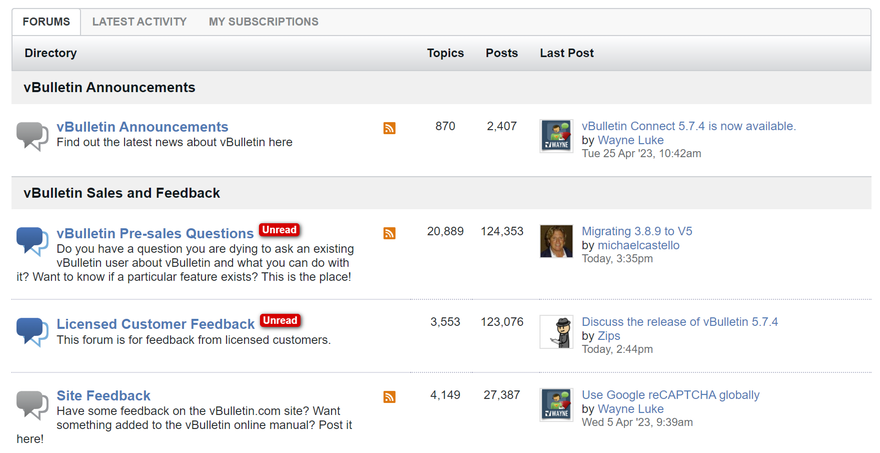Click the date Tue 25 Apr '23, 10:42am
Image resolution: width=880 pixels, height=453 pixels.
click(x=641, y=153)
